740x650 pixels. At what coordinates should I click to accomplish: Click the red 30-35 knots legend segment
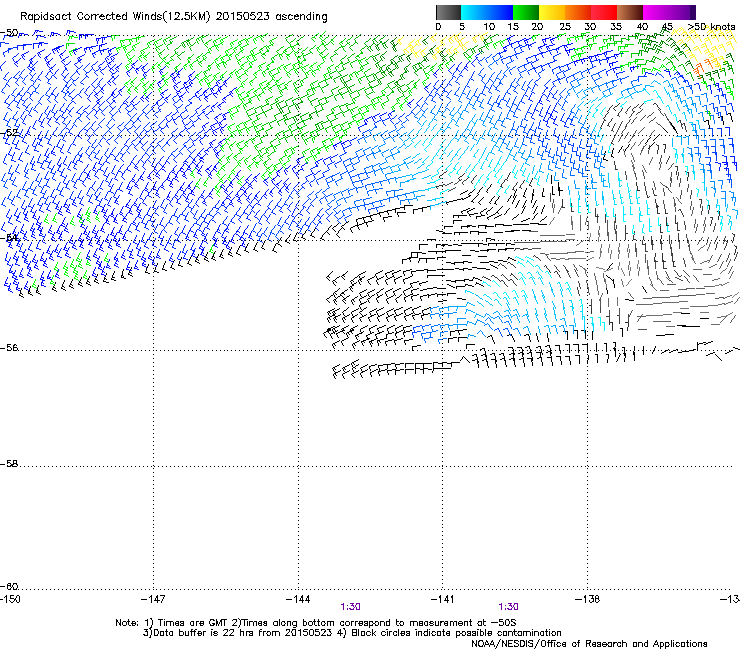[x=604, y=12]
